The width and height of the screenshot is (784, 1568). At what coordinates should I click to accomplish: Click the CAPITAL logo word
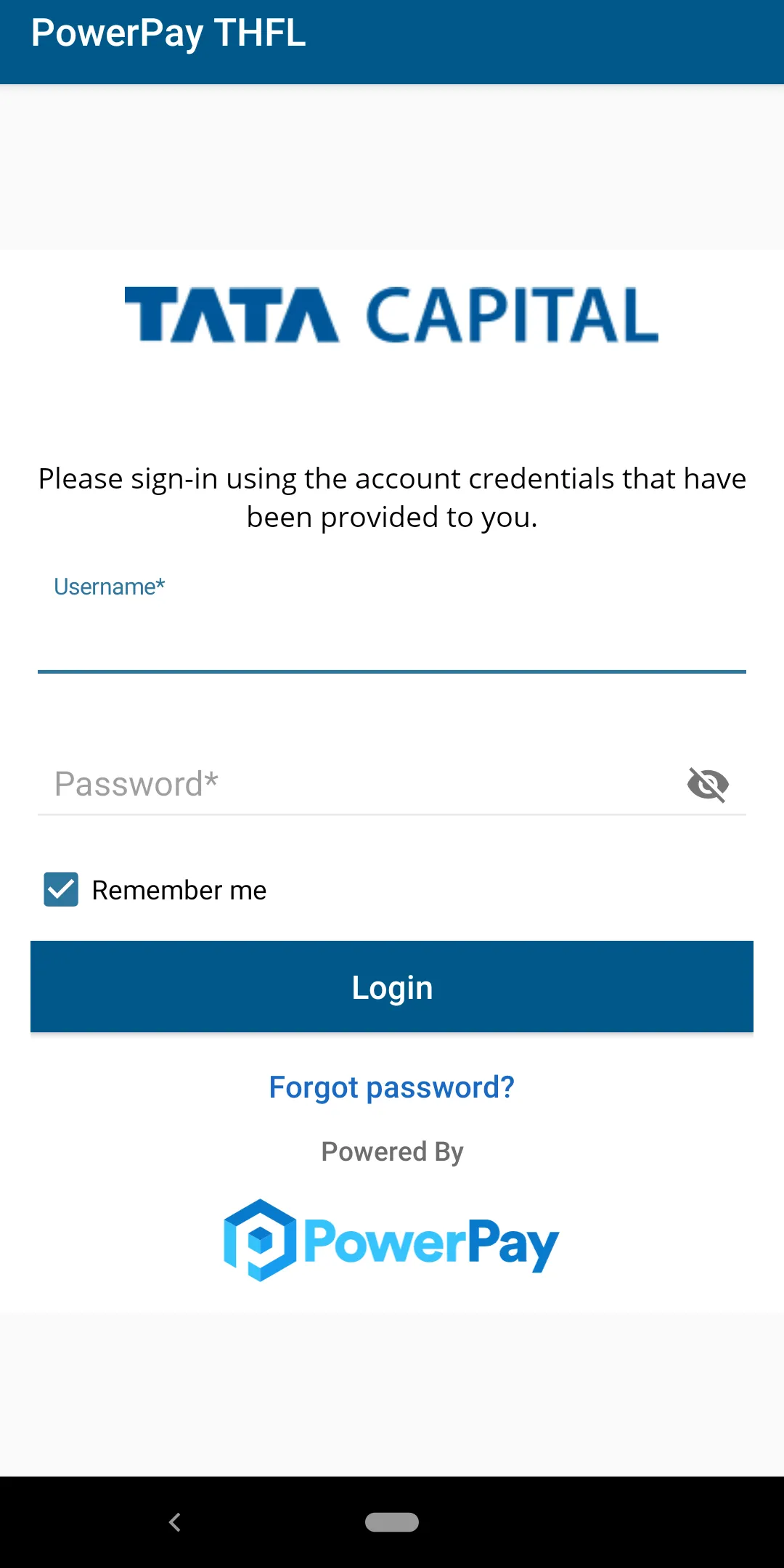pos(513,315)
